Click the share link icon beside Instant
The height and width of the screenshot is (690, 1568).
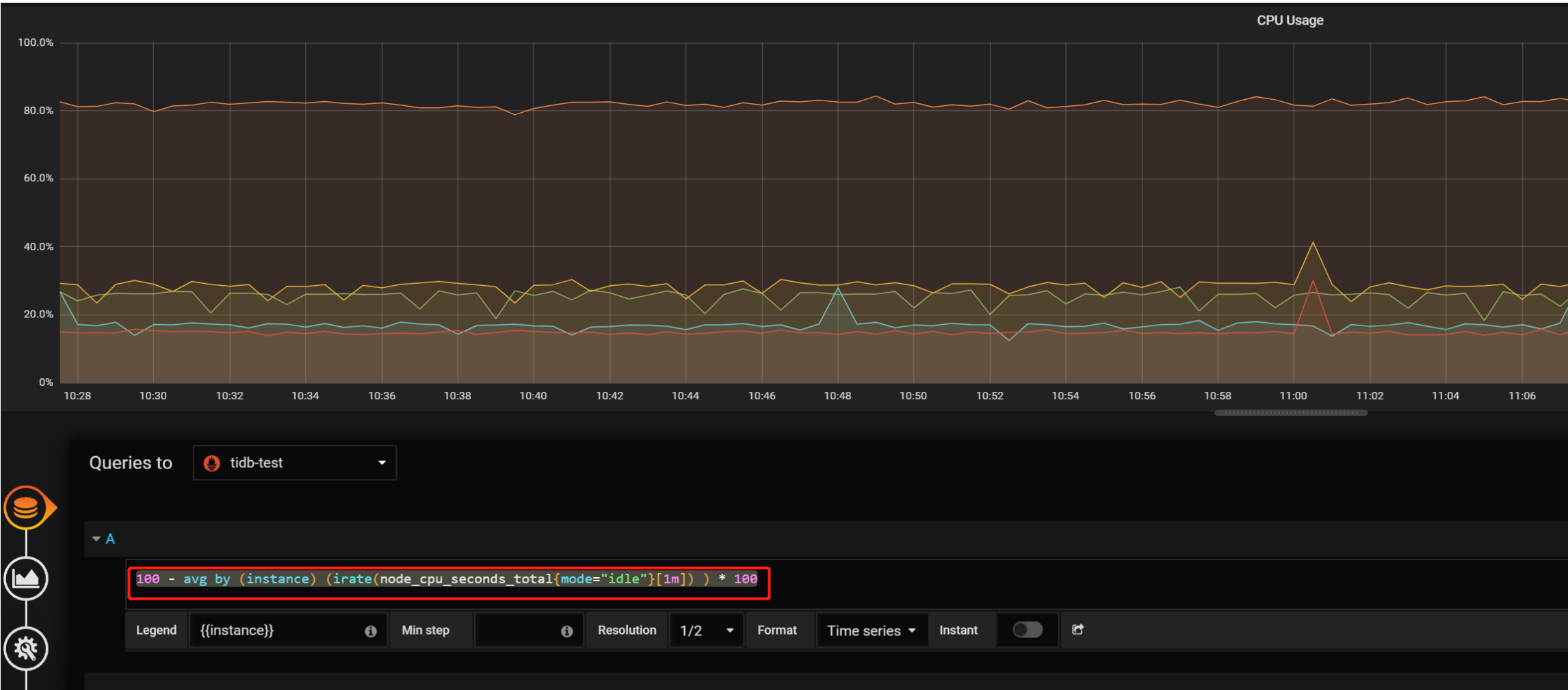coord(1077,630)
